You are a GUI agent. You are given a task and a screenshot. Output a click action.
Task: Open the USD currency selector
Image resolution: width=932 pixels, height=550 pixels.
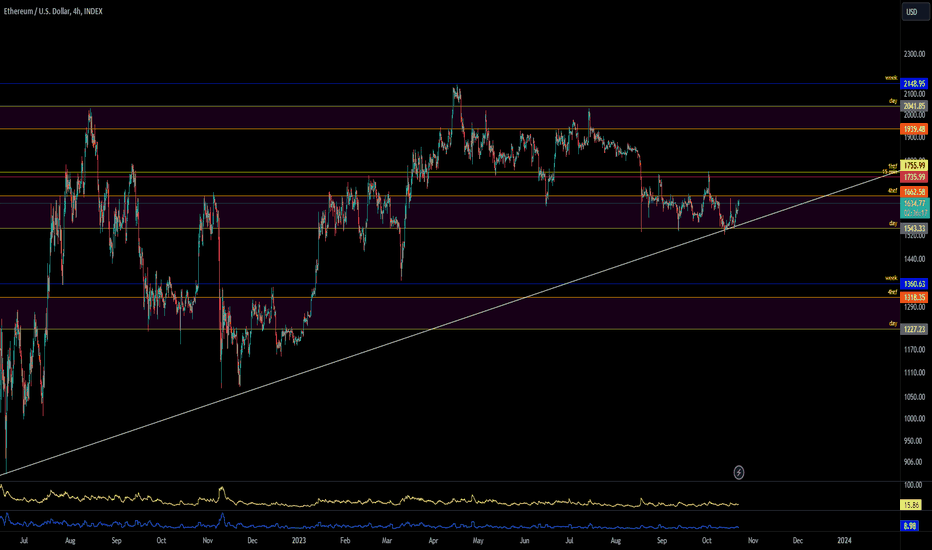click(x=912, y=12)
